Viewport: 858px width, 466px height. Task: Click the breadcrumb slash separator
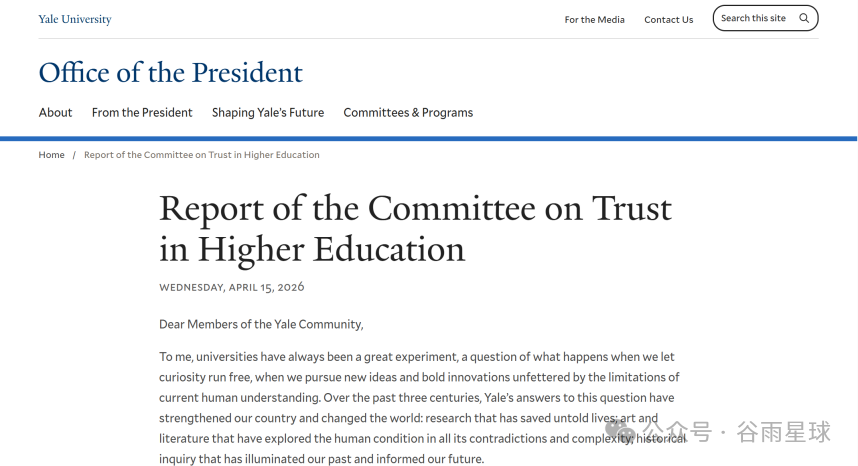coord(74,155)
